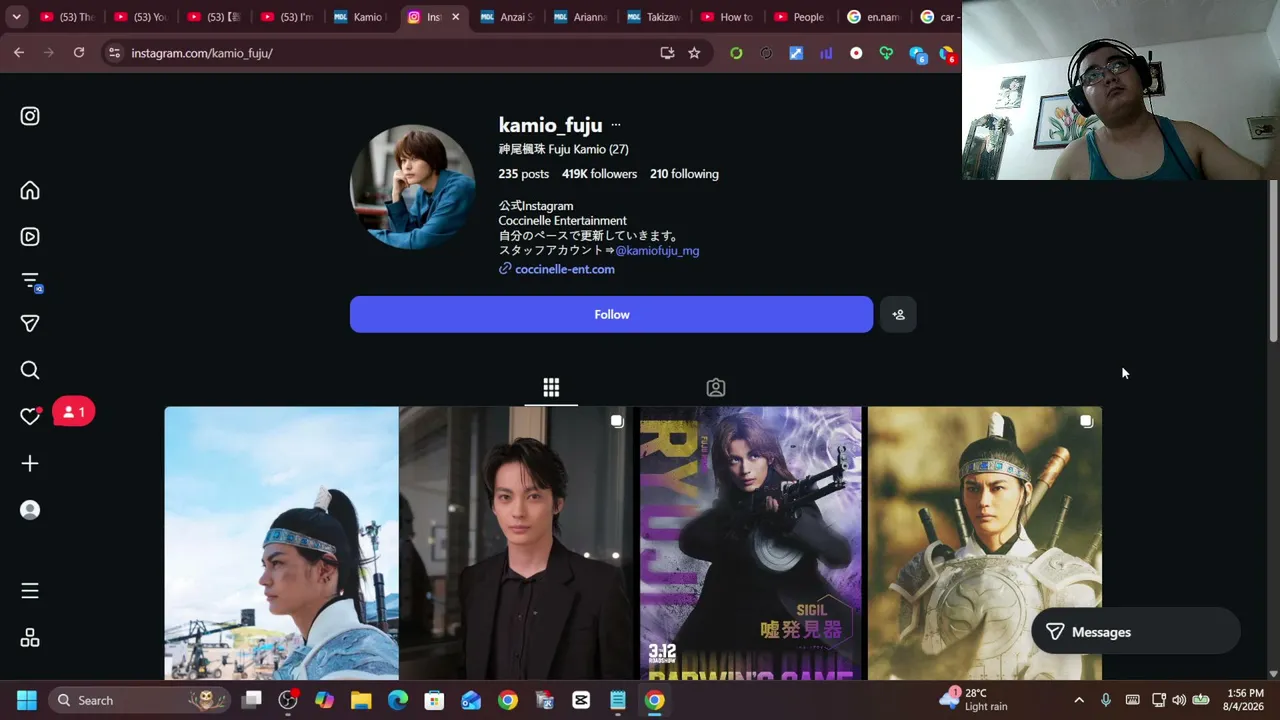This screenshot has height=720, width=1280.
Task: Open the Darwin's Game poster post
Action: [x=750, y=543]
